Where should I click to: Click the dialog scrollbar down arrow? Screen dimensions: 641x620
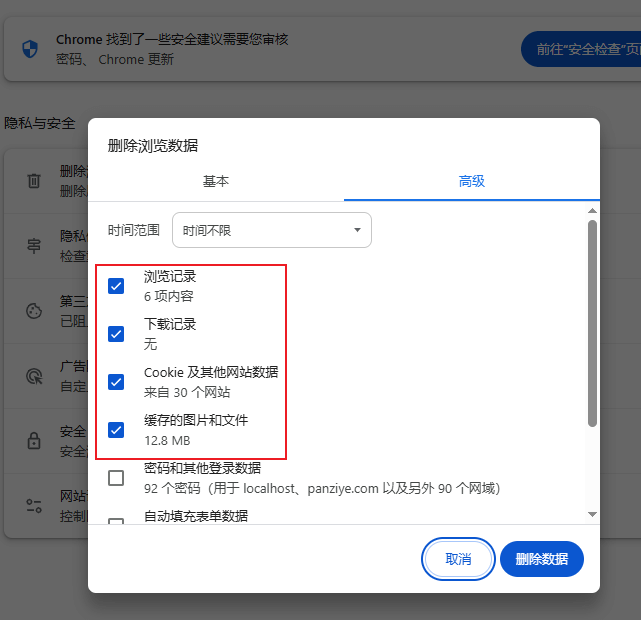click(x=592, y=514)
